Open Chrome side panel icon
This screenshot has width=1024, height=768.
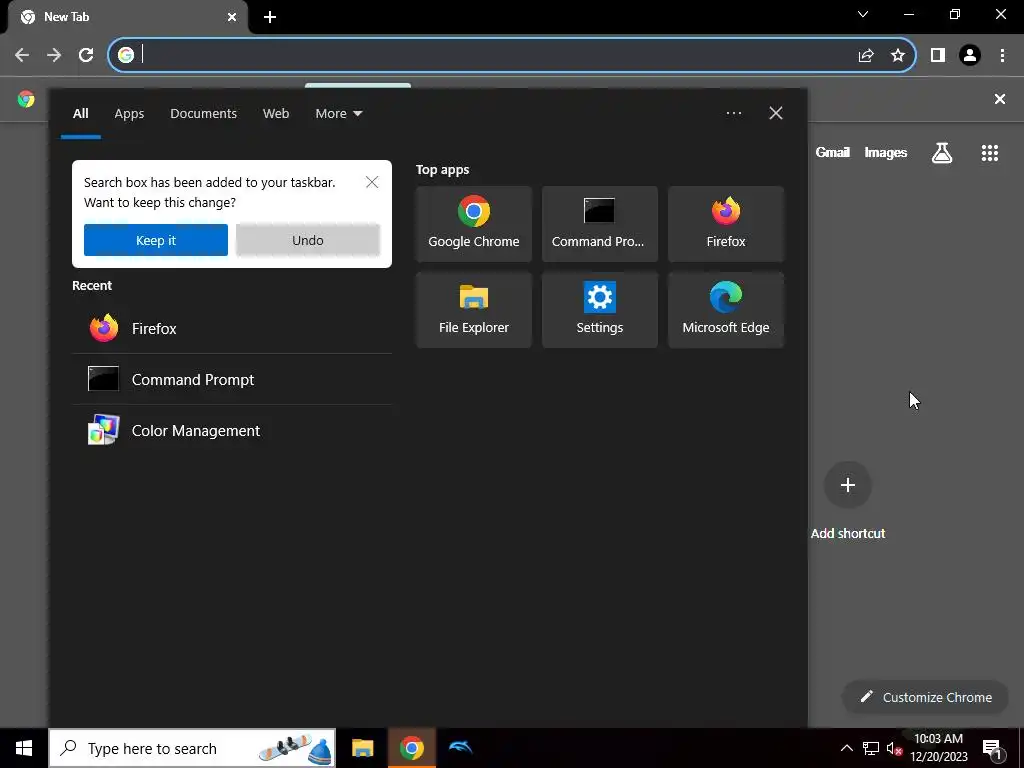coord(938,56)
